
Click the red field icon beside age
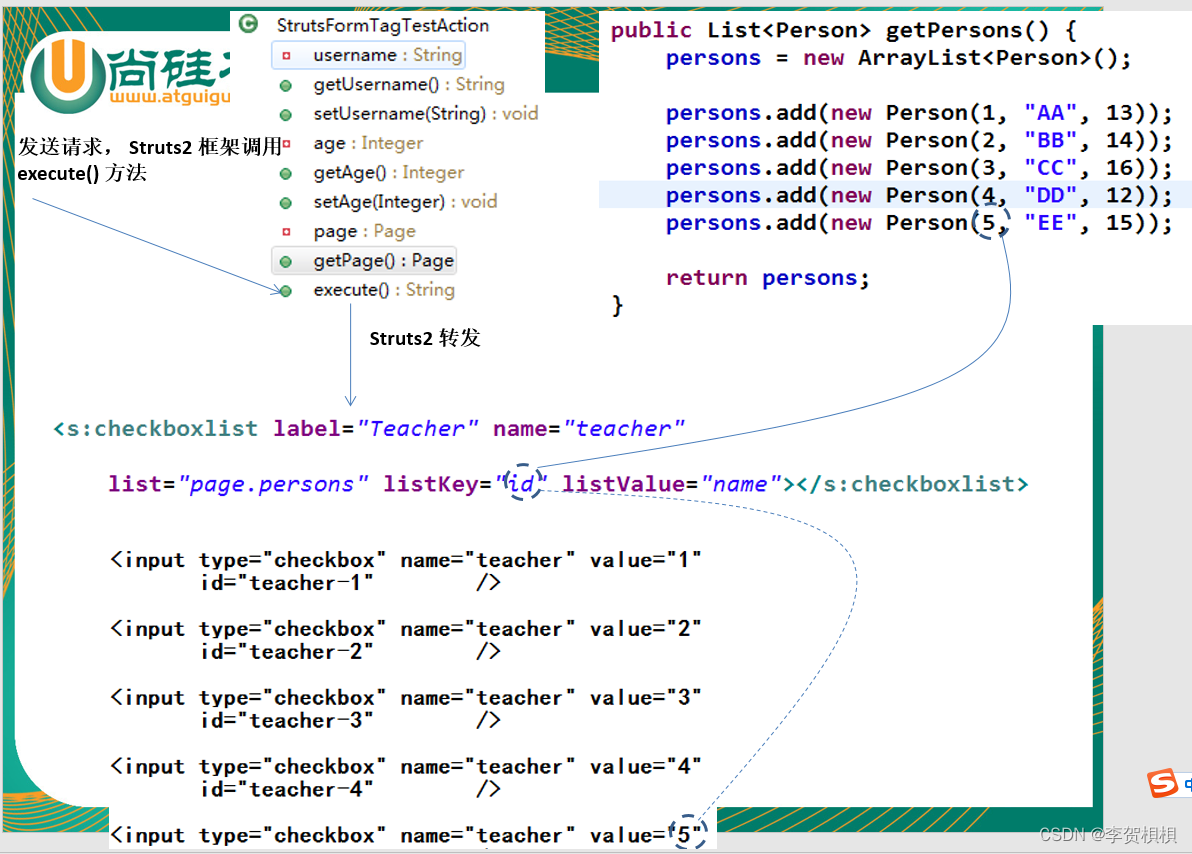pos(287,144)
